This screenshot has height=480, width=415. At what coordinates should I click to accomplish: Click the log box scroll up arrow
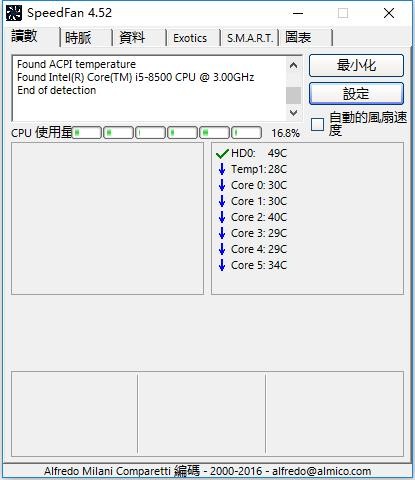pyautogui.click(x=293, y=65)
